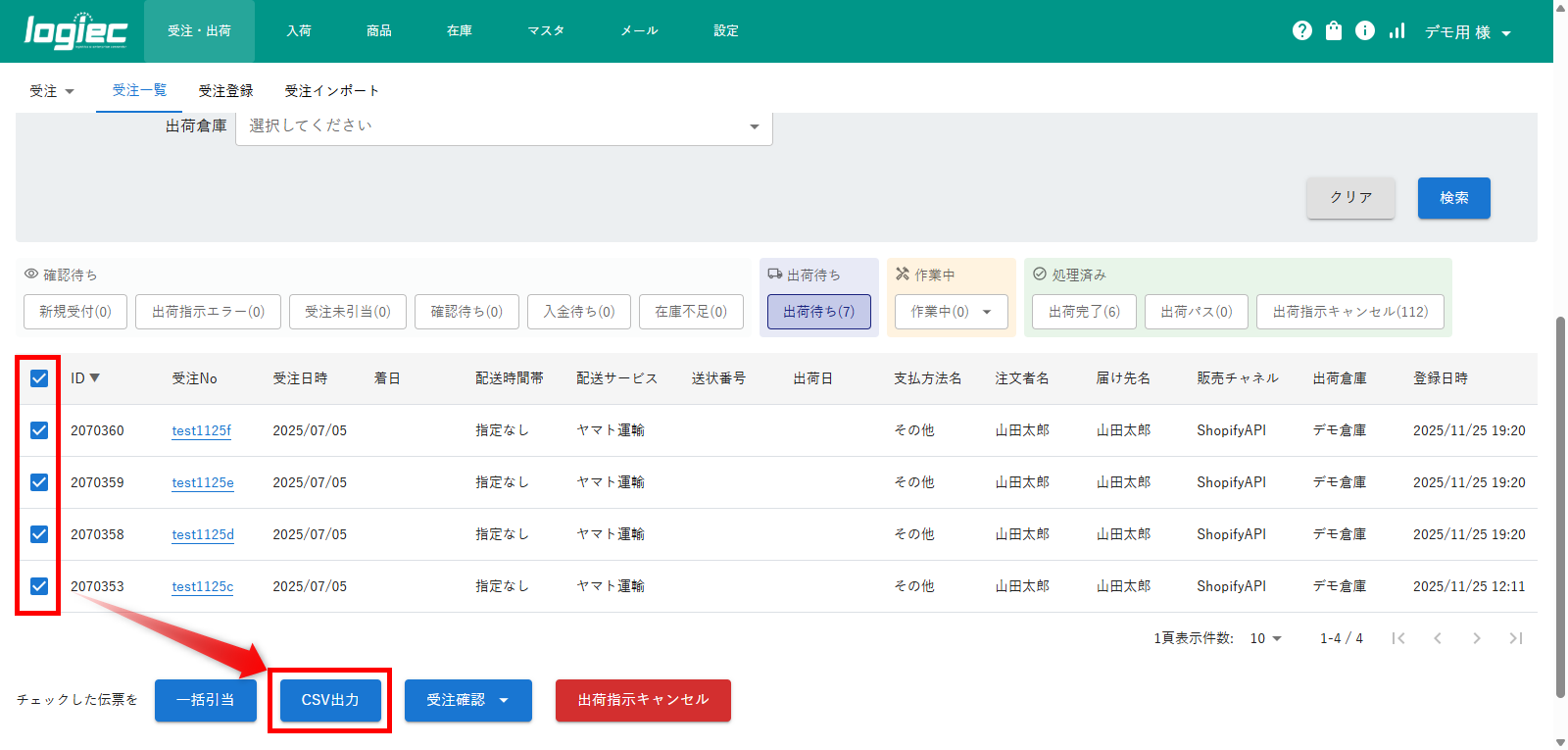
Task: Uncheck the row for order 2070353
Action: [39, 586]
